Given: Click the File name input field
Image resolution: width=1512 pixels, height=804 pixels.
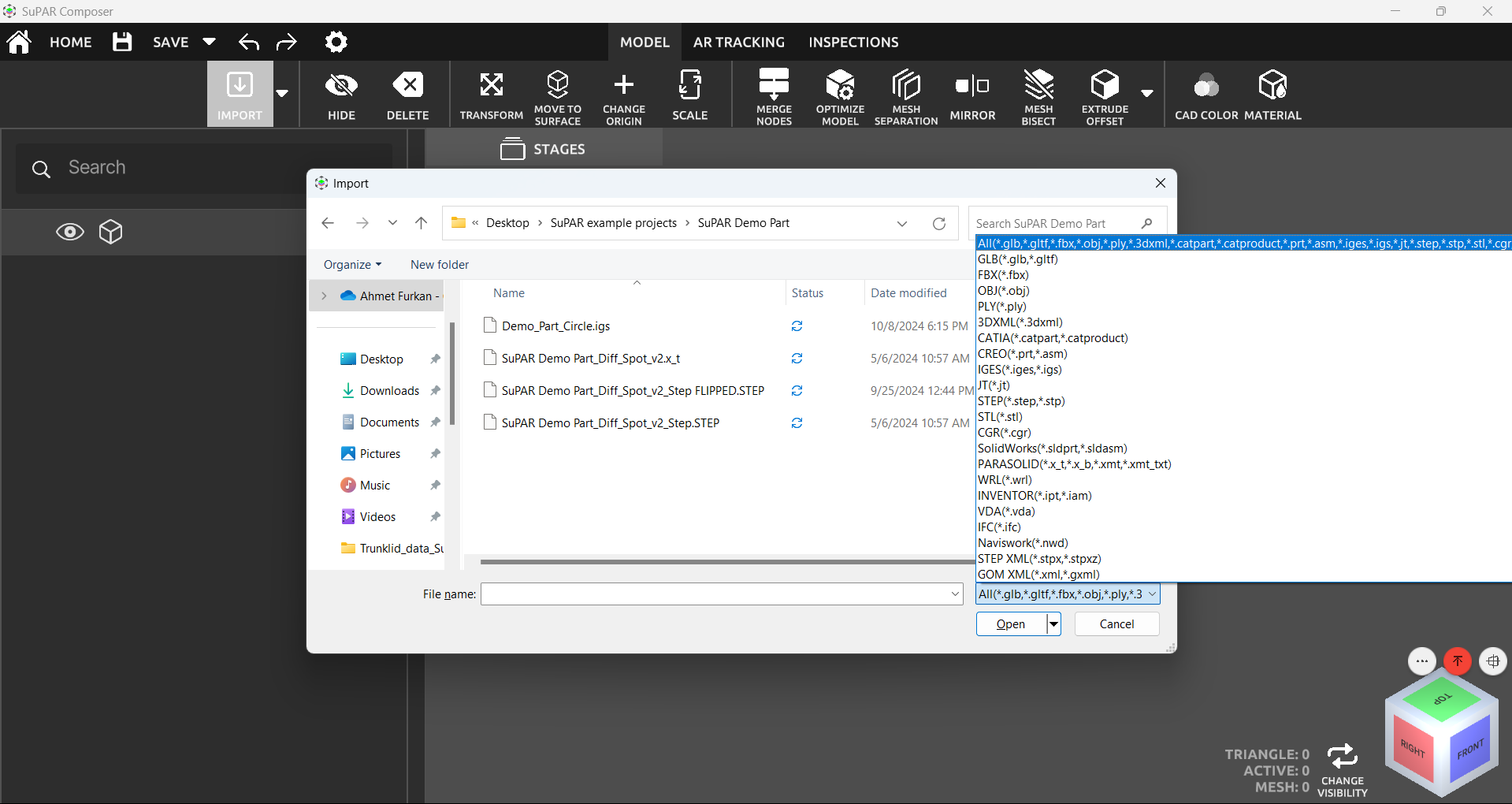Looking at the screenshot, I should pos(722,594).
